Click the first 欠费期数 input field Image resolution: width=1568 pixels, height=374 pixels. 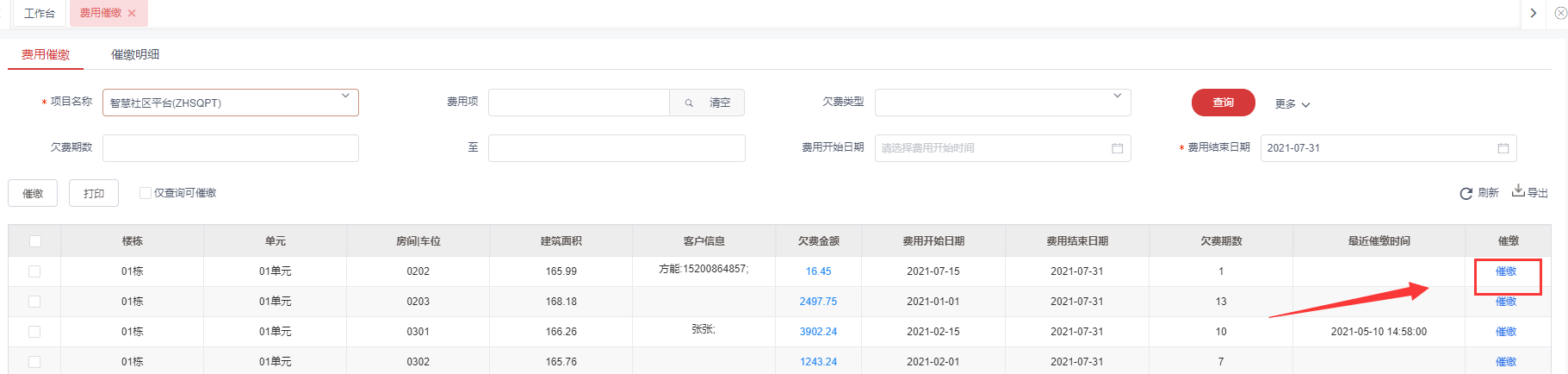(x=231, y=148)
